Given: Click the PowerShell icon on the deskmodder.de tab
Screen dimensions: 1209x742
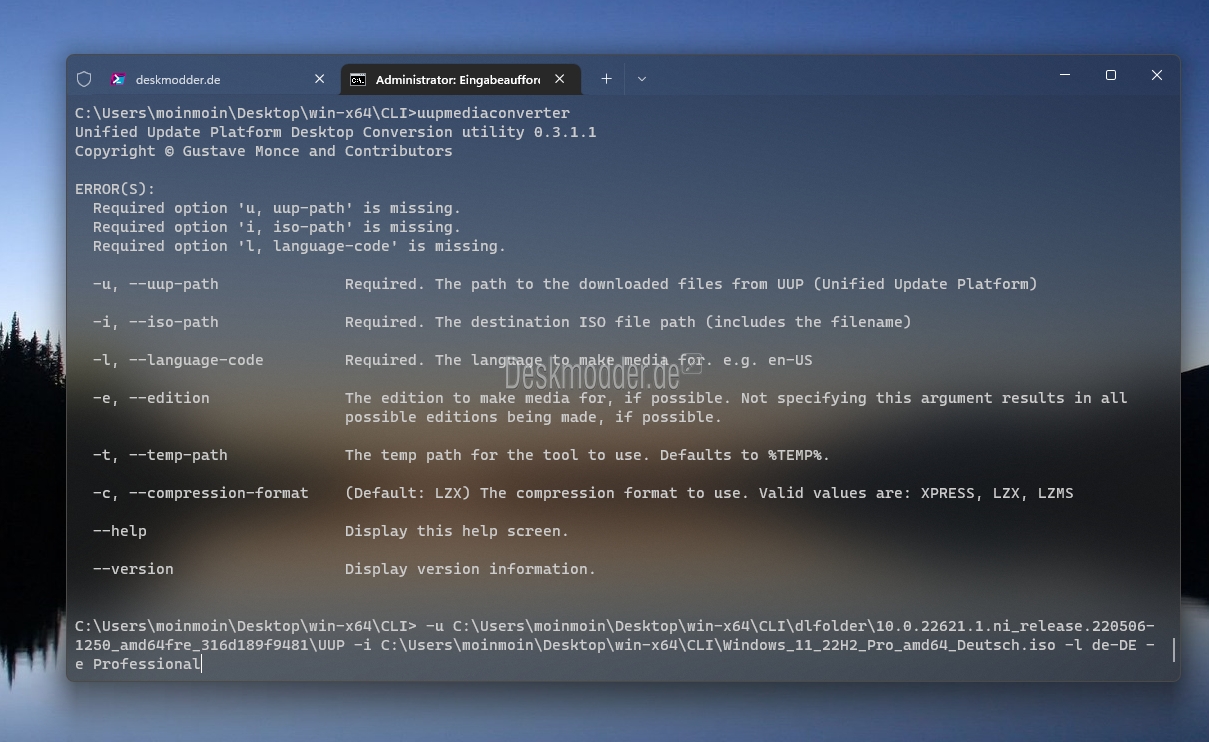Looking at the screenshot, I should [x=118, y=79].
